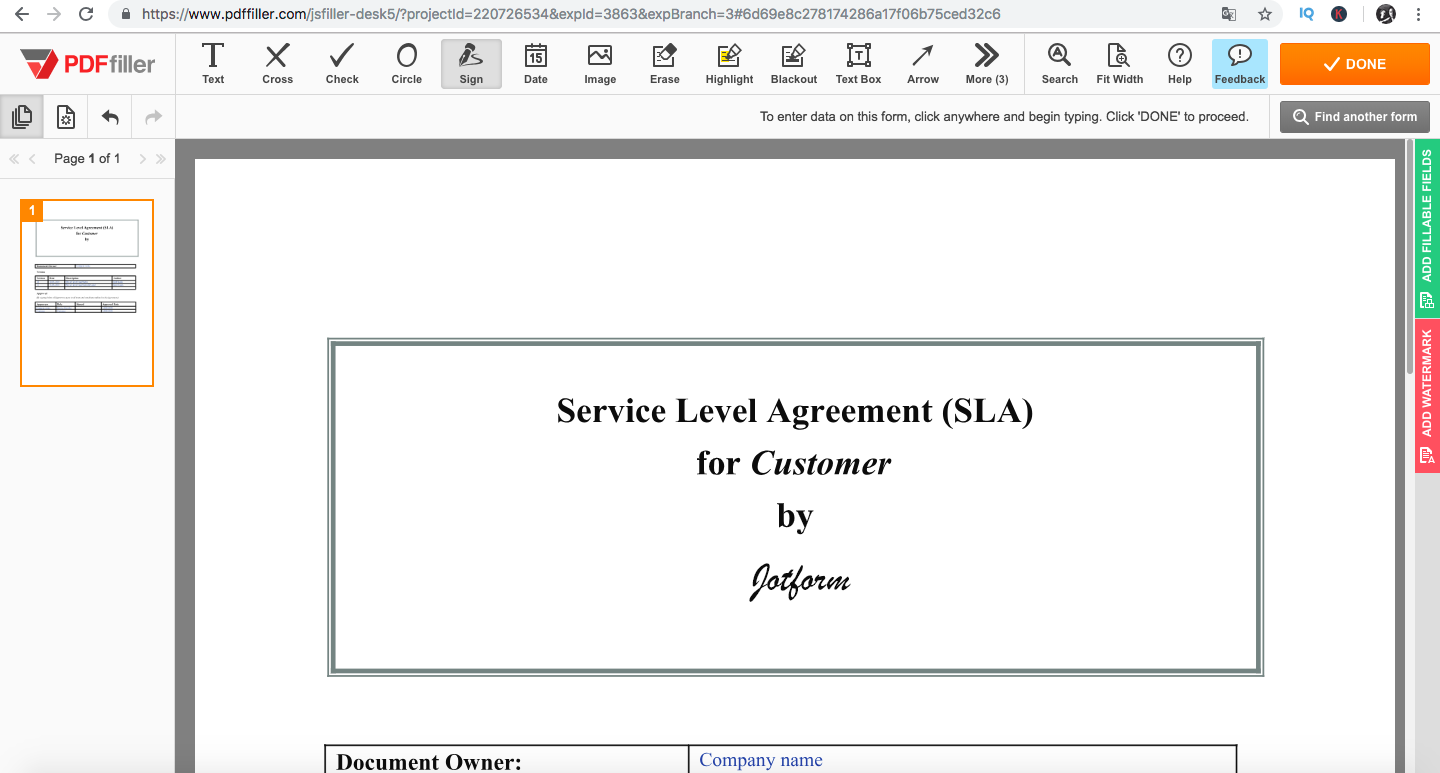
Task: Click the site lock security icon
Action: (126, 14)
